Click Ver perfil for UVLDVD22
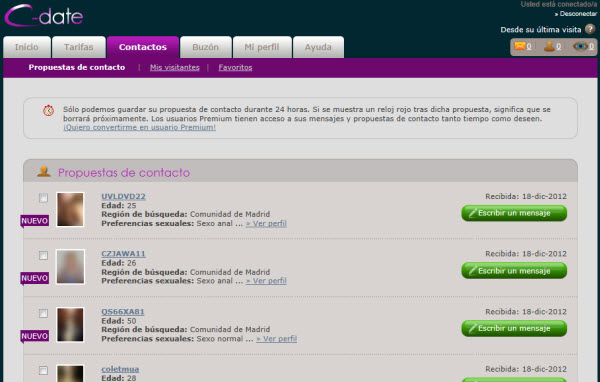This screenshot has height=382, width=600. [x=266, y=224]
